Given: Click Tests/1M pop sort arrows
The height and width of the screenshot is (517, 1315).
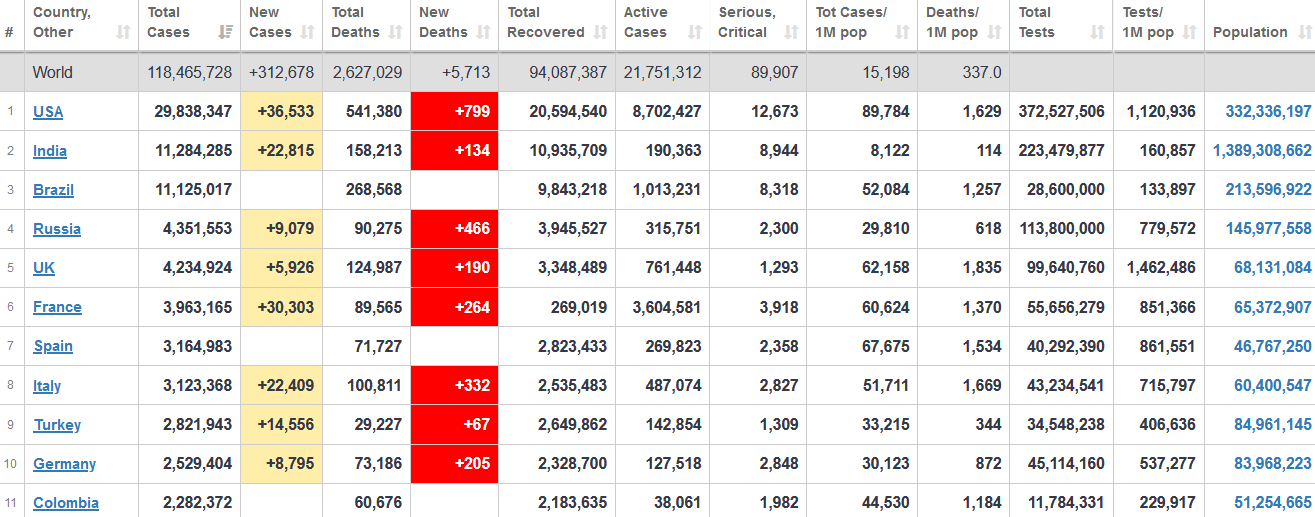Looking at the screenshot, I should pyautogui.click(x=1189, y=32).
